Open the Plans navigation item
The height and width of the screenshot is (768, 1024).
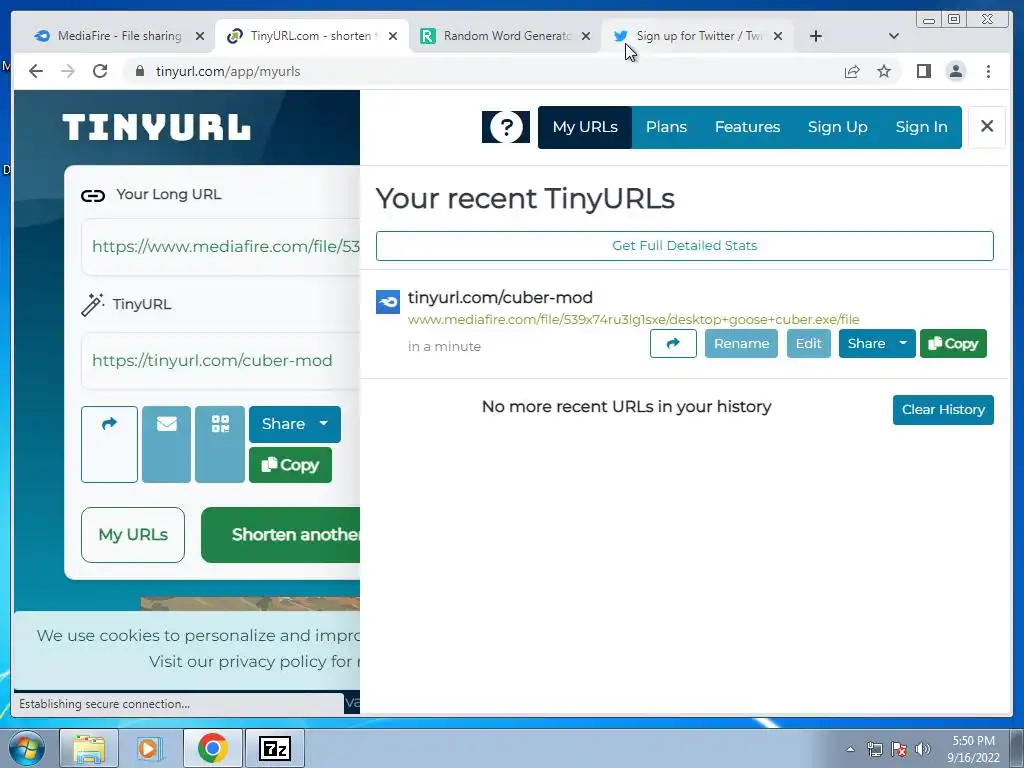[666, 127]
